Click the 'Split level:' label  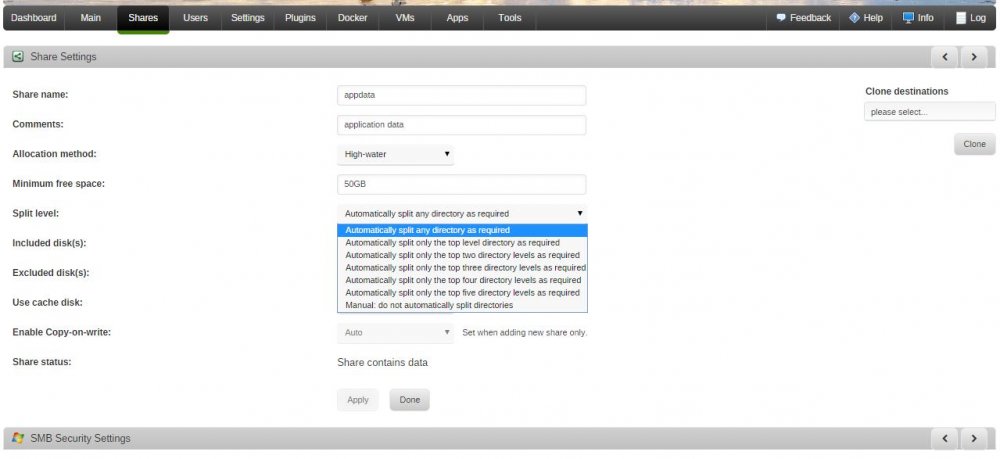click(36, 214)
